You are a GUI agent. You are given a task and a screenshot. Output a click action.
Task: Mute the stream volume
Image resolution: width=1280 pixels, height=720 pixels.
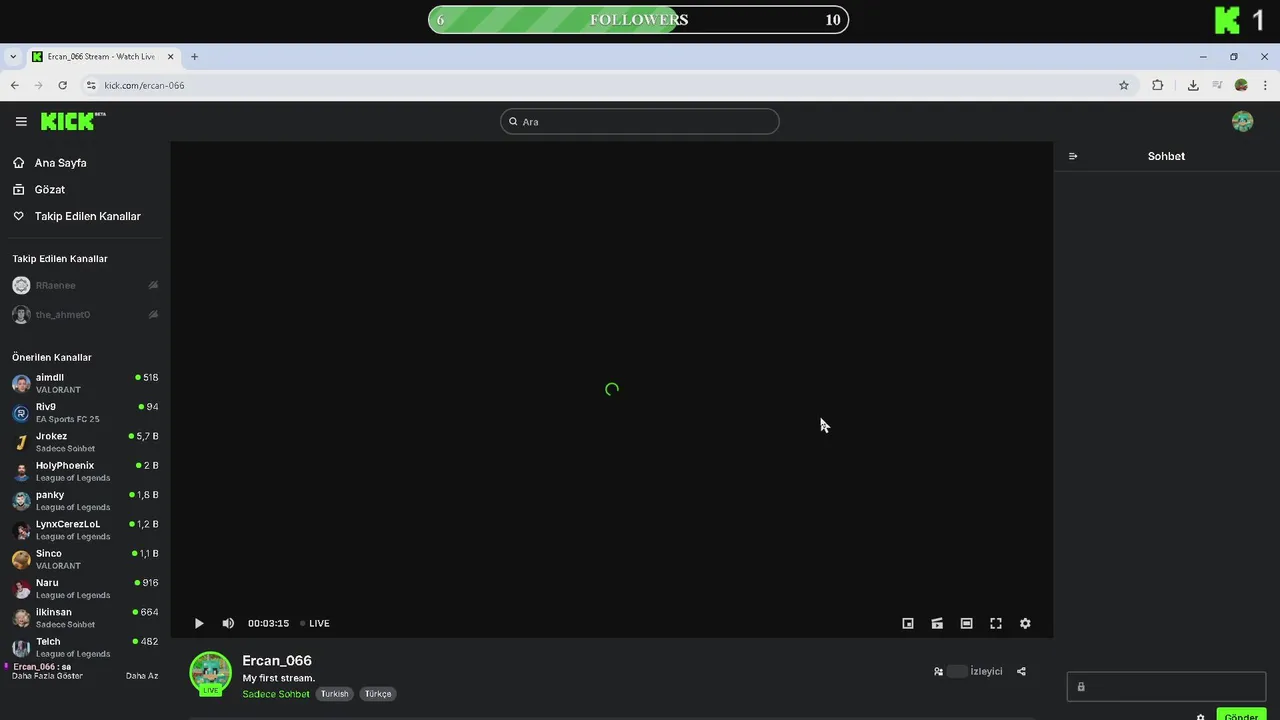coord(228,623)
